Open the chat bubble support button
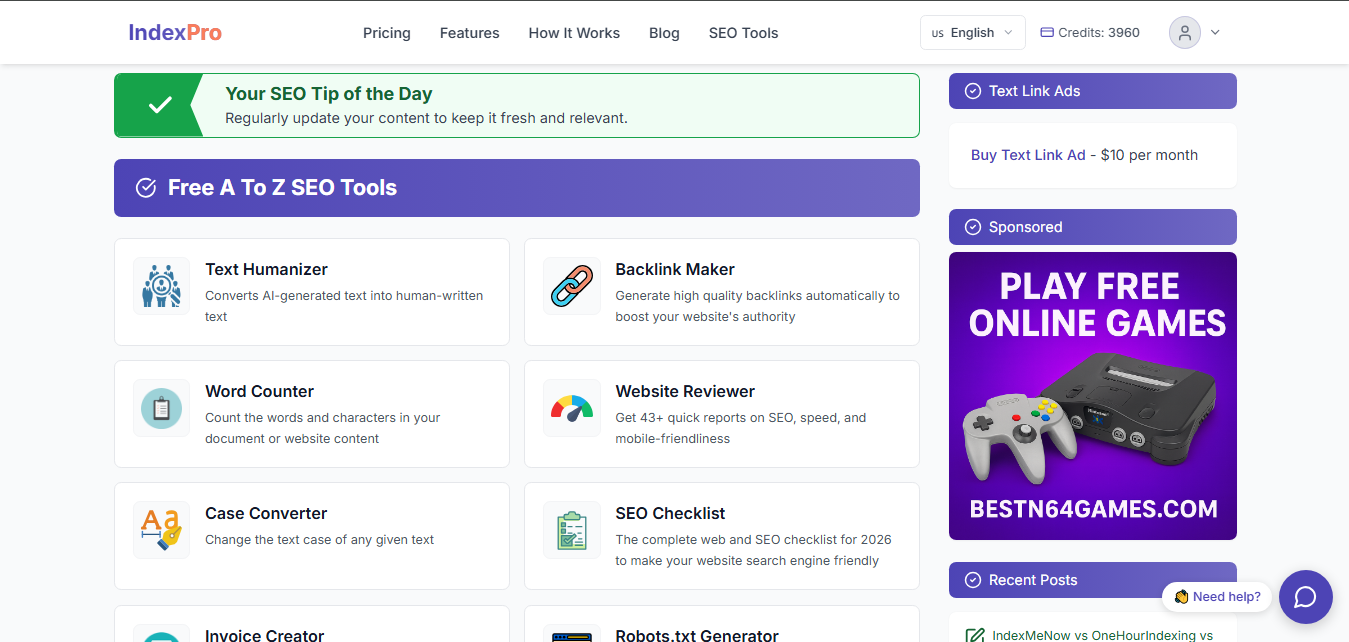The image size is (1349, 642). pyautogui.click(x=1305, y=597)
